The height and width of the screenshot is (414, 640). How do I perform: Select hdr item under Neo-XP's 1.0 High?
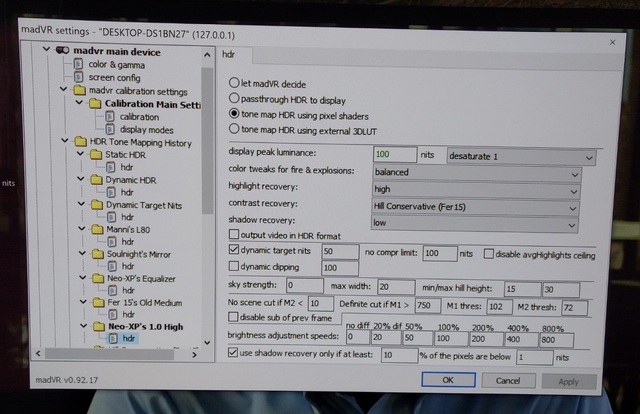[x=128, y=339]
